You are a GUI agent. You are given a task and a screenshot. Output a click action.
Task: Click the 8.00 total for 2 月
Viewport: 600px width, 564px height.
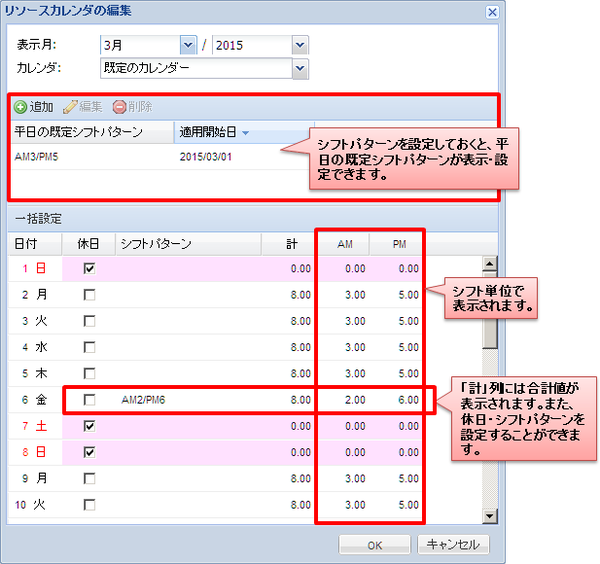click(301, 295)
